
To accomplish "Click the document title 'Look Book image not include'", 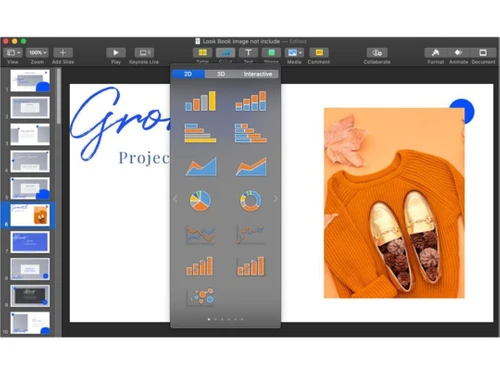I will (241, 41).
